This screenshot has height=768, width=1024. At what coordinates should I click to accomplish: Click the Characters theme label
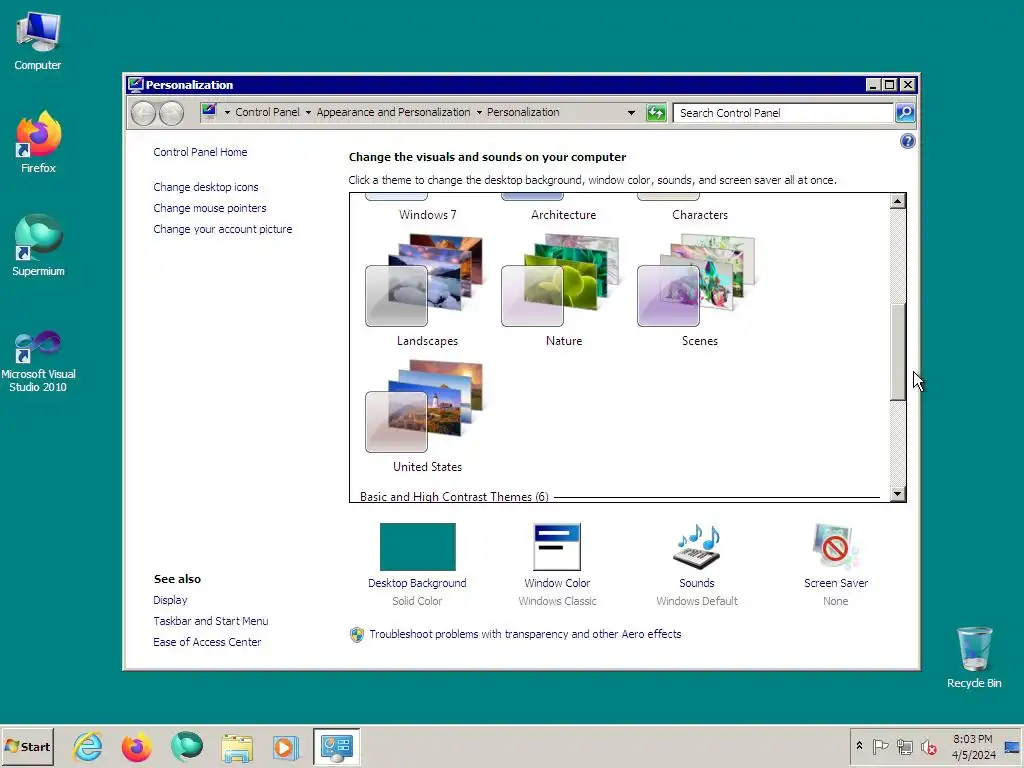[699, 215]
